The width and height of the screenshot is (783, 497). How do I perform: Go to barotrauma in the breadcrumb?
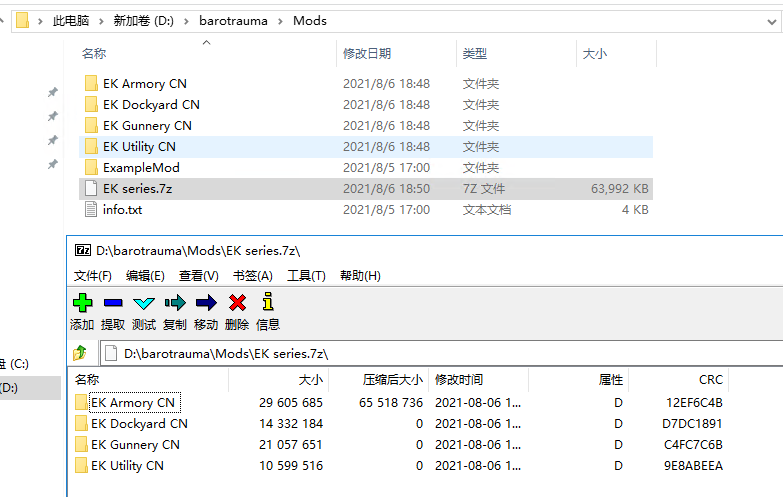coord(233,20)
